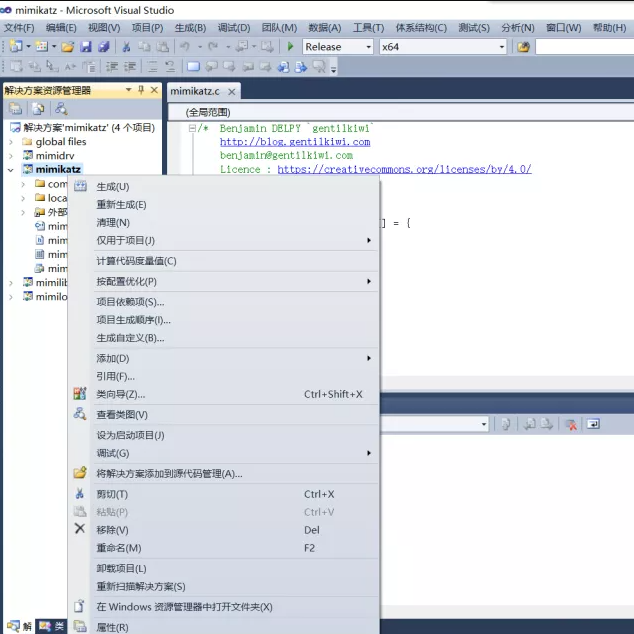Image resolution: width=634 pixels, height=634 pixels.
Task: Toggle bookmark with the blue rectangle icon
Action: click(x=193, y=66)
